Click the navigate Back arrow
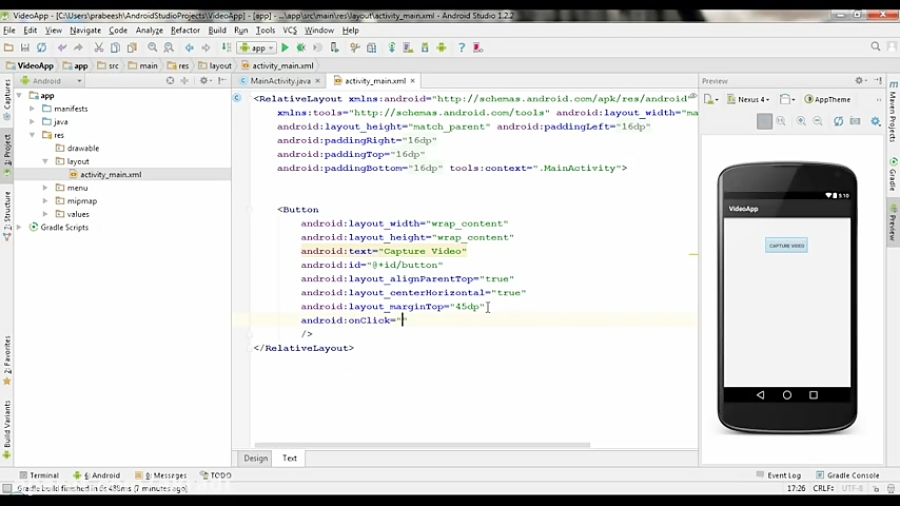Viewport: 900px width, 506px height. 189,48
